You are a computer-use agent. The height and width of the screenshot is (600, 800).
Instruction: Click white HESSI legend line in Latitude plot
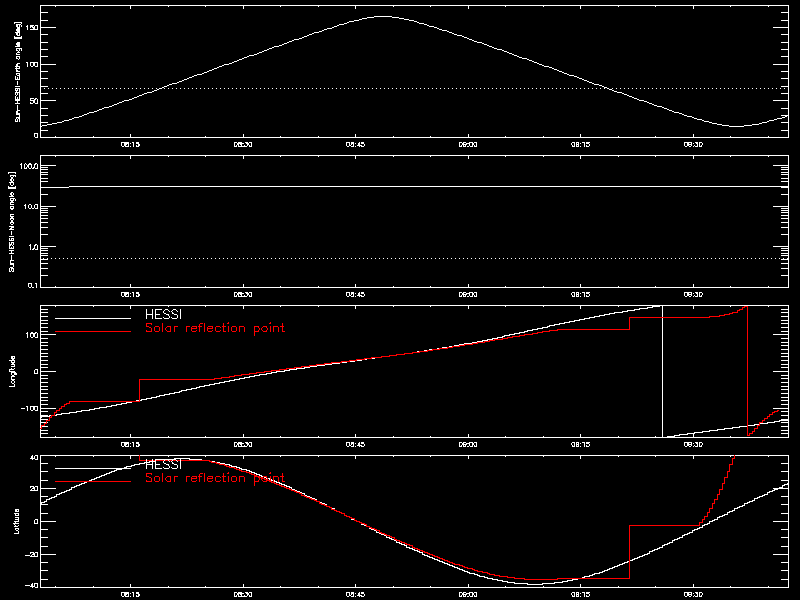click(x=93, y=468)
